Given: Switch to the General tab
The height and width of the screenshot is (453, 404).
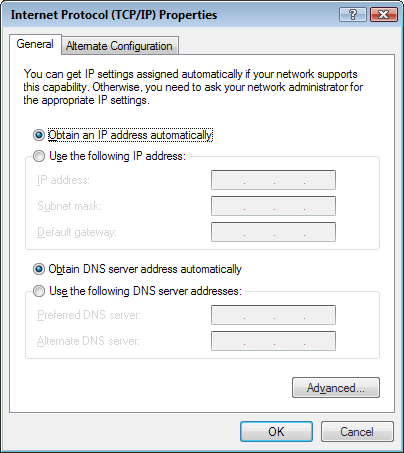Looking at the screenshot, I should (x=35, y=44).
